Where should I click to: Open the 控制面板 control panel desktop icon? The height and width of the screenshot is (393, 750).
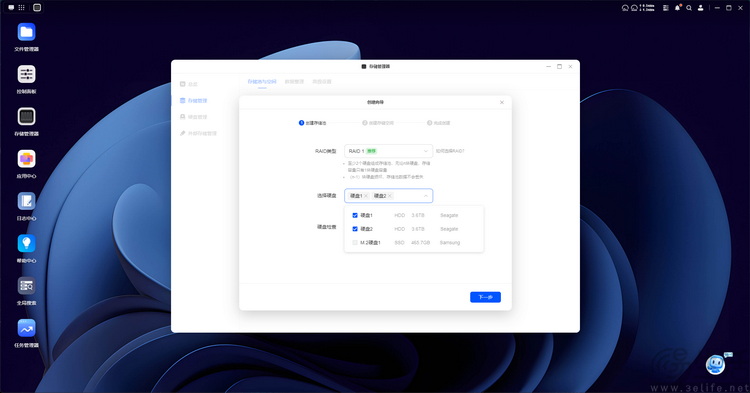tap(26, 74)
